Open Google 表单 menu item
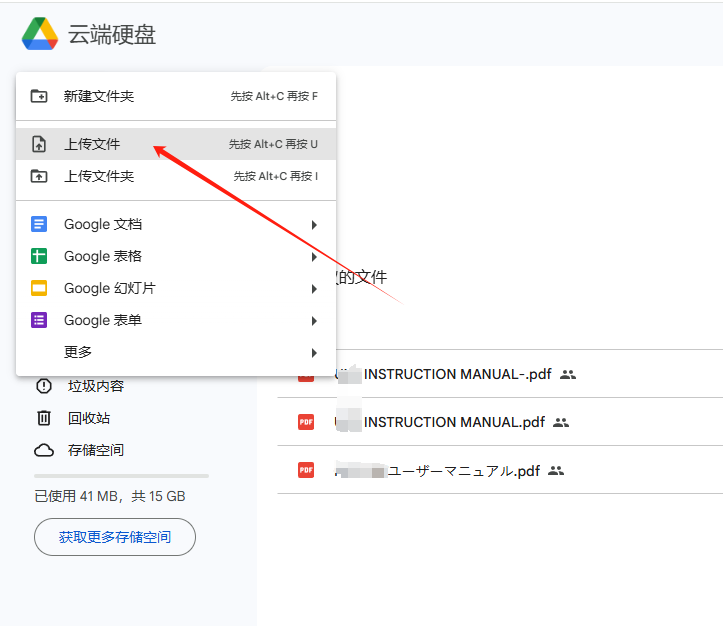 [176, 320]
